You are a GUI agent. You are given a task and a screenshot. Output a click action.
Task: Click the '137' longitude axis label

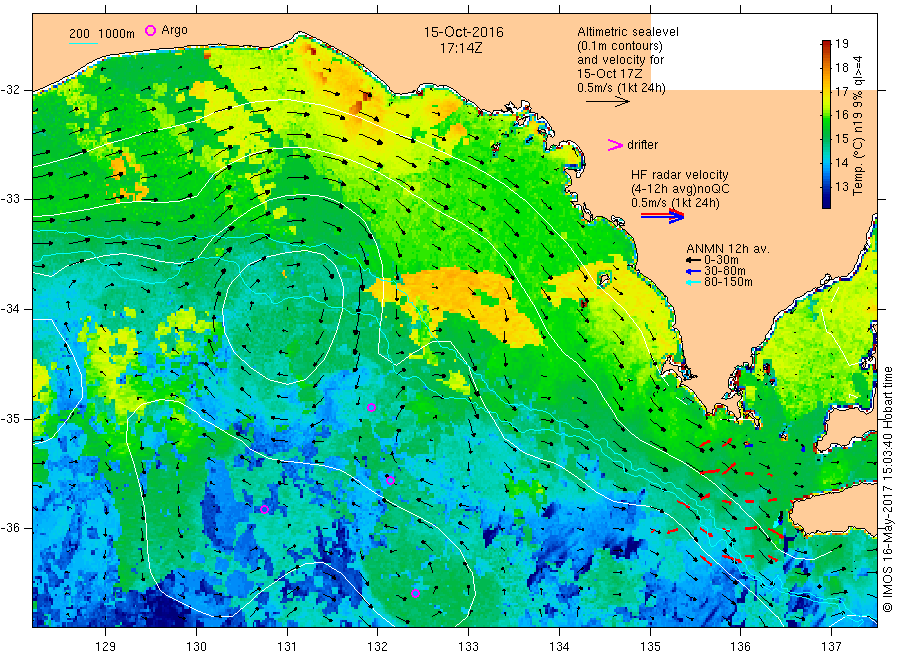pyautogui.click(x=832, y=647)
